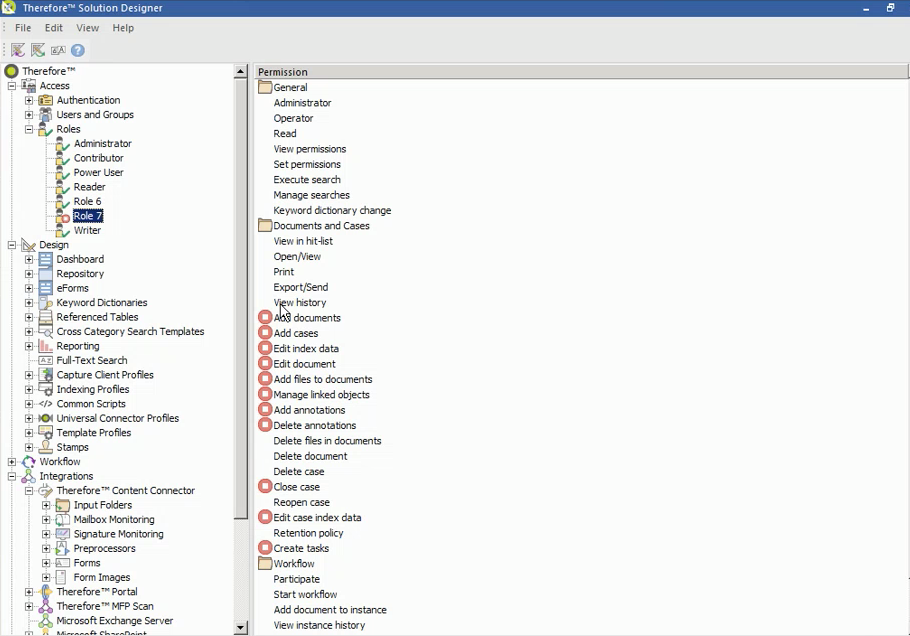
Task: Click the tree pane vertical scrollbar
Action: click(x=241, y=300)
